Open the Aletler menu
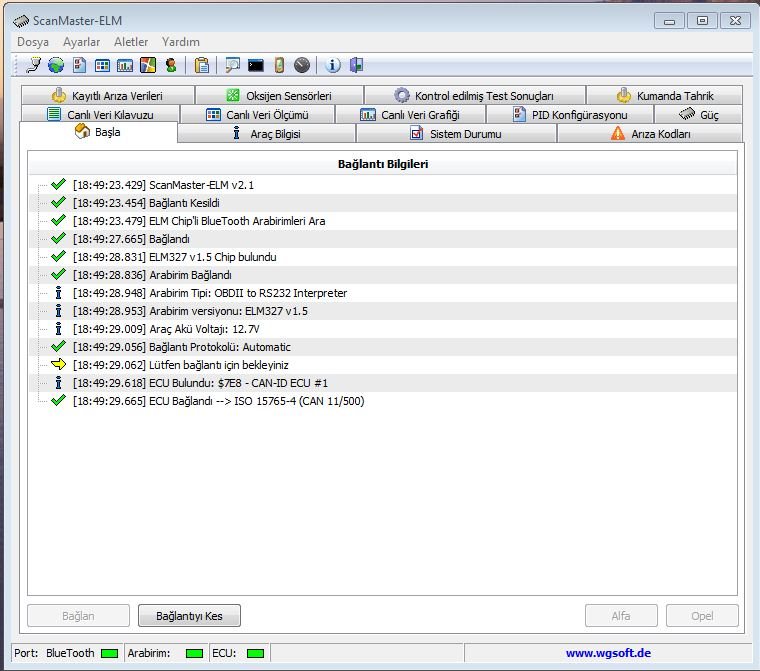The image size is (760, 671). coord(131,42)
